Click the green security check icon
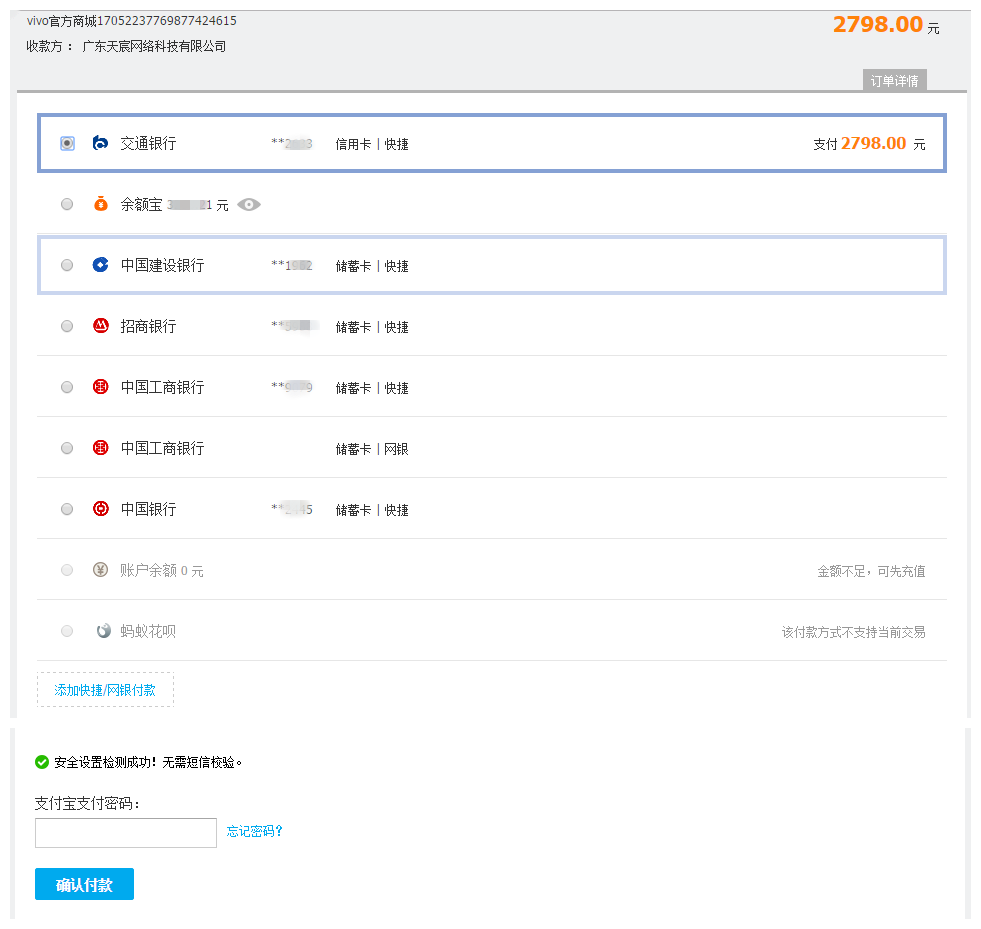981x929 pixels. tap(42, 762)
